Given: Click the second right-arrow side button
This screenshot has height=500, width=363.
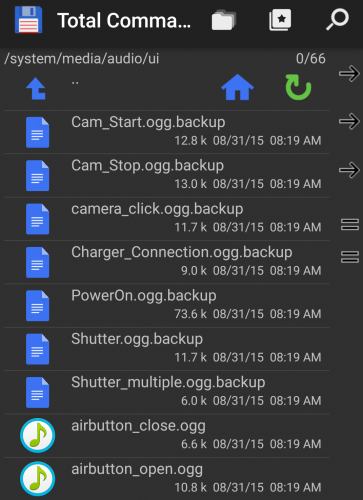Looking at the screenshot, I should (x=349, y=121).
